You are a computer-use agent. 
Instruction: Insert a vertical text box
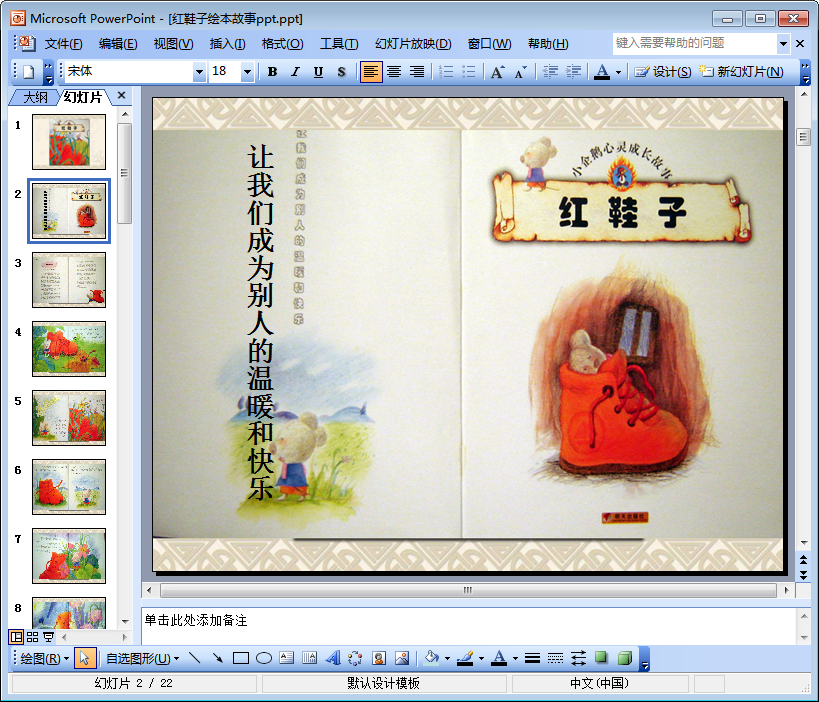point(310,658)
